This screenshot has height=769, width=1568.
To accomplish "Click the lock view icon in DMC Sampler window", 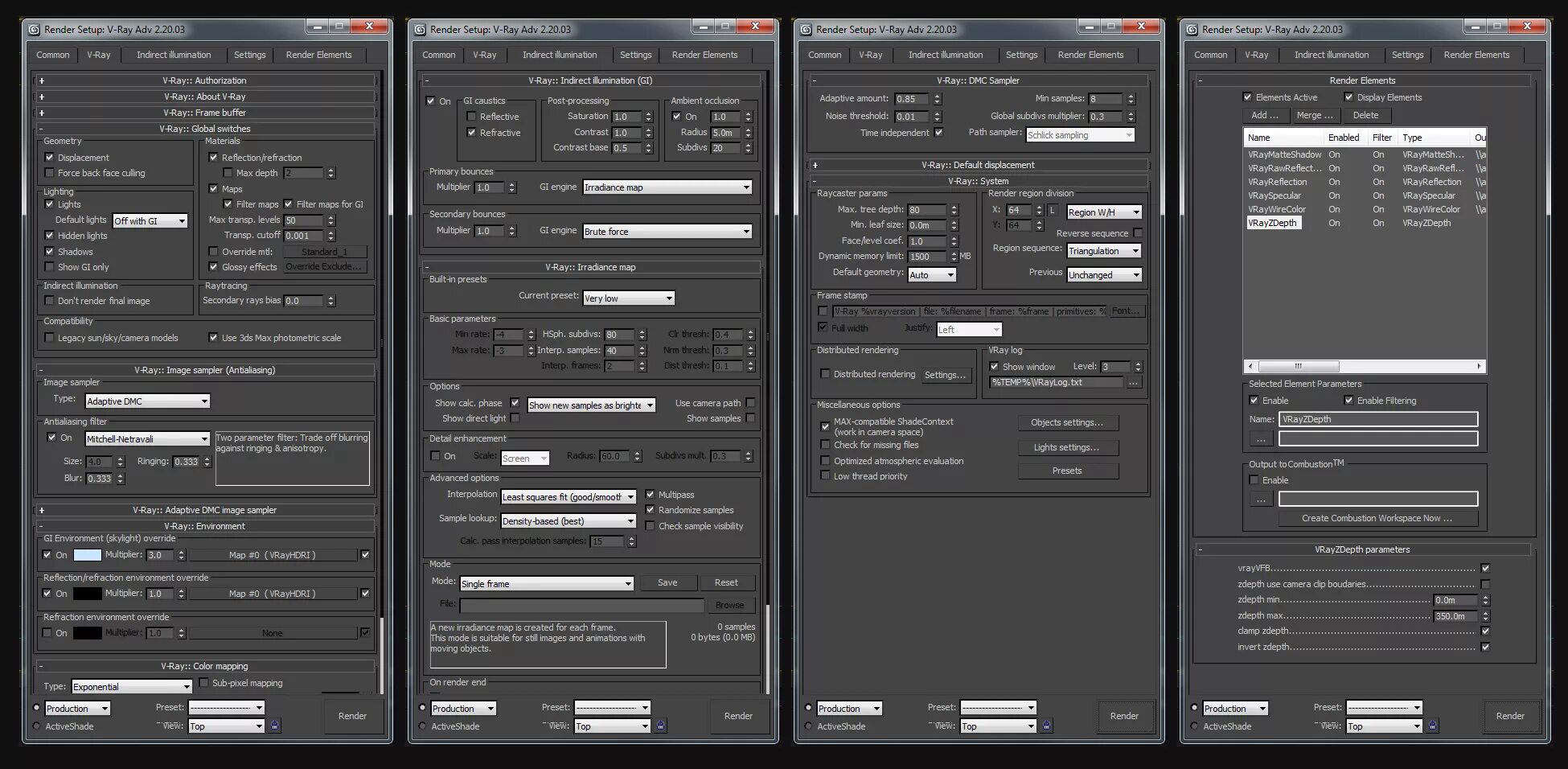I will (x=1046, y=726).
